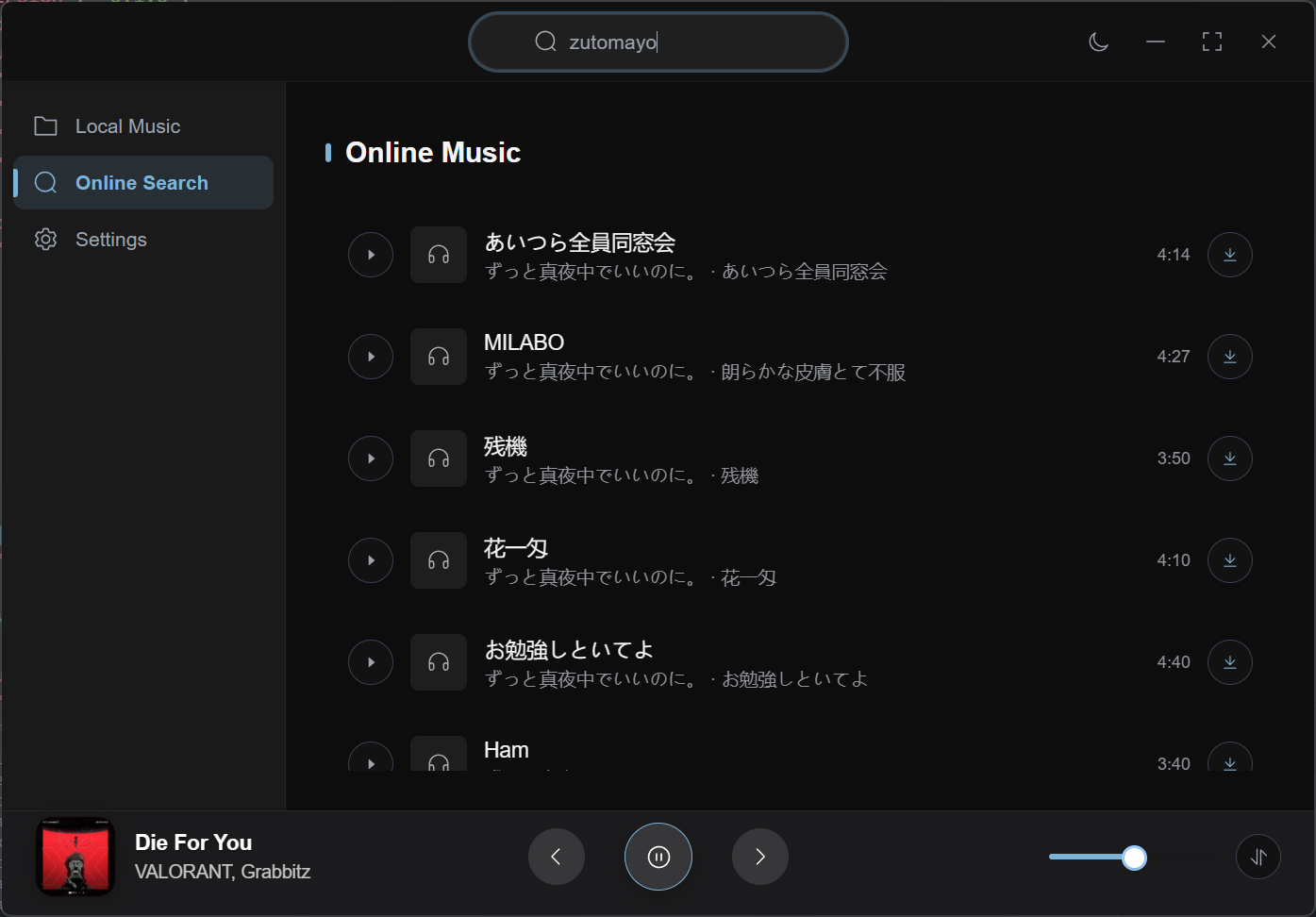The width and height of the screenshot is (1316, 917).
Task: Play the song 残機
Action: point(370,458)
